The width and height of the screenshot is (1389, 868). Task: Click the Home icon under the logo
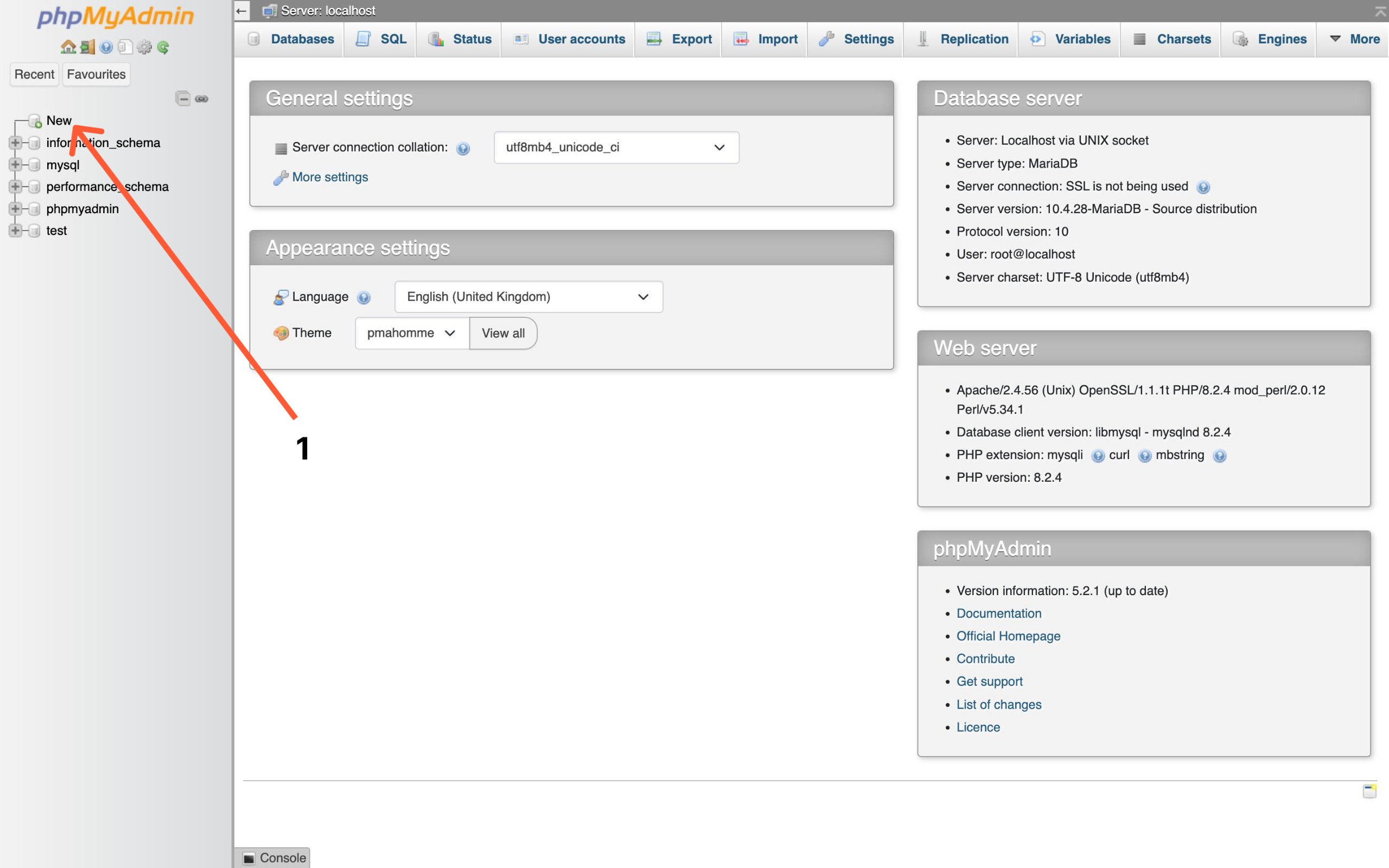68,47
